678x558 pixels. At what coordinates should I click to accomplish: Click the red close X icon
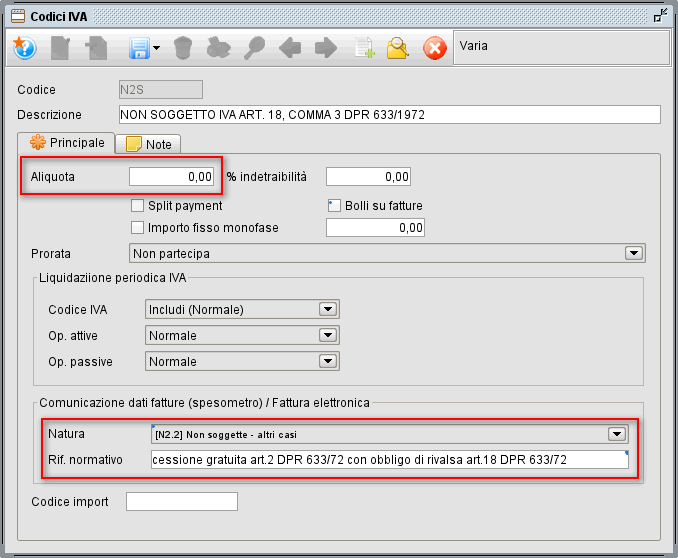(x=435, y=48)
